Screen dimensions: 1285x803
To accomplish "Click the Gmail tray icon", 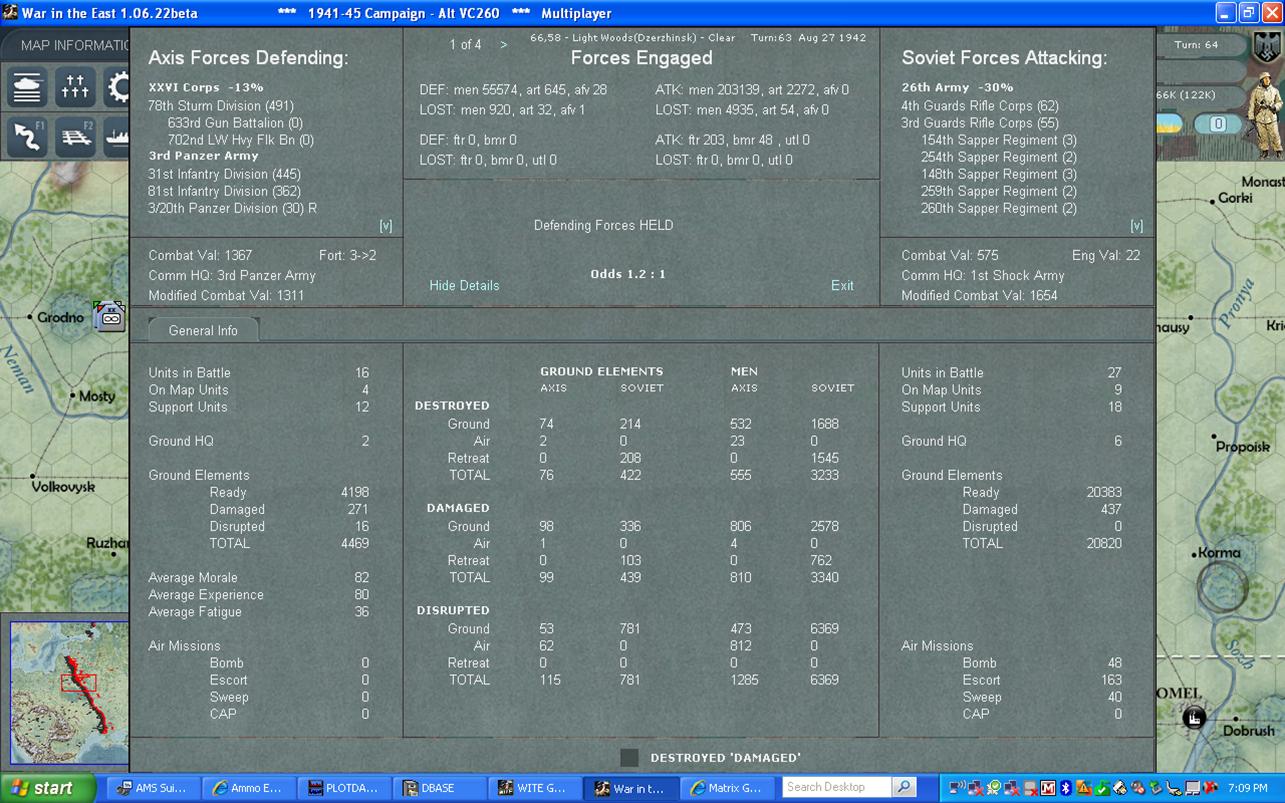I will [x=1047, y=788].
